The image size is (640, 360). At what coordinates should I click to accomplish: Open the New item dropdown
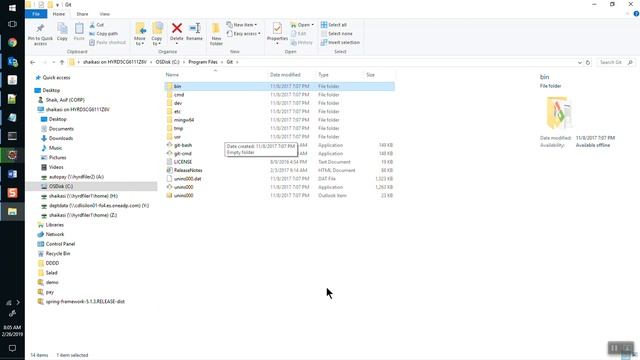pyautogui.click(x=242, y=25)
